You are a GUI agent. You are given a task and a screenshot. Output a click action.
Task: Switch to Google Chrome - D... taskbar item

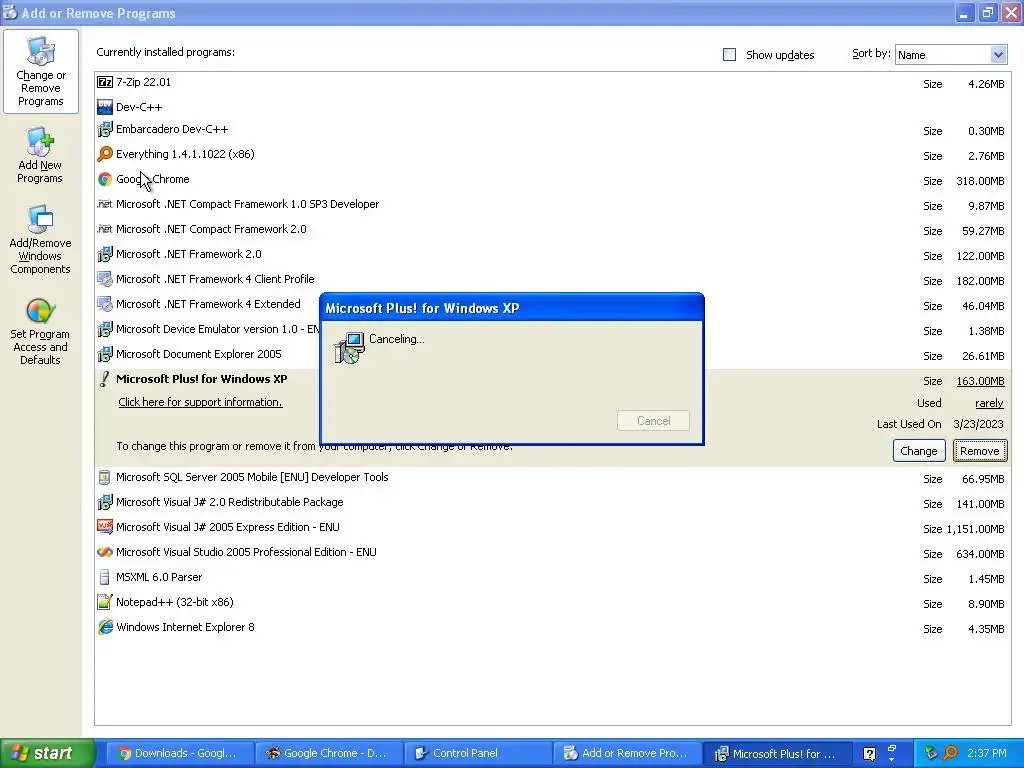tap(328, 753)
